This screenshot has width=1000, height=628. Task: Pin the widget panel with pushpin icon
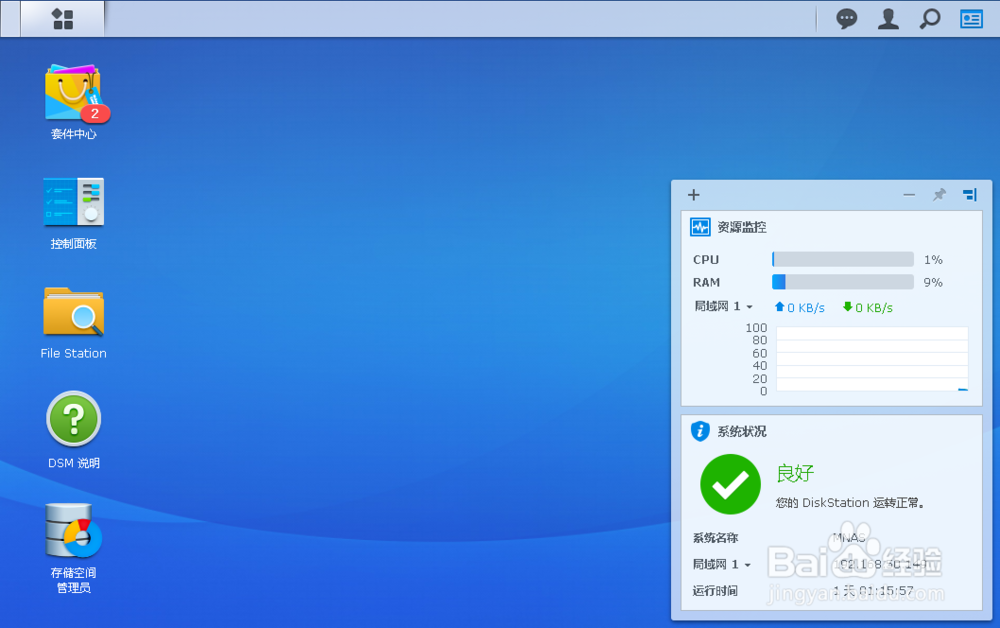tap(939, 194)
